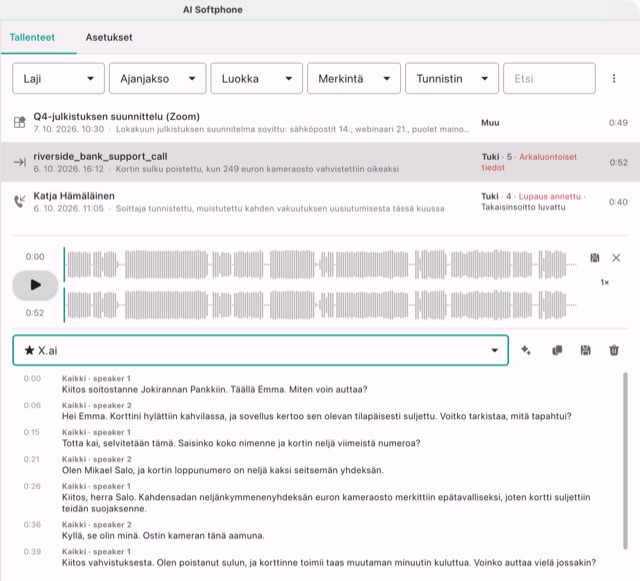
Task: Open the Luokka filter dropdown
Action: click(257, 78)
